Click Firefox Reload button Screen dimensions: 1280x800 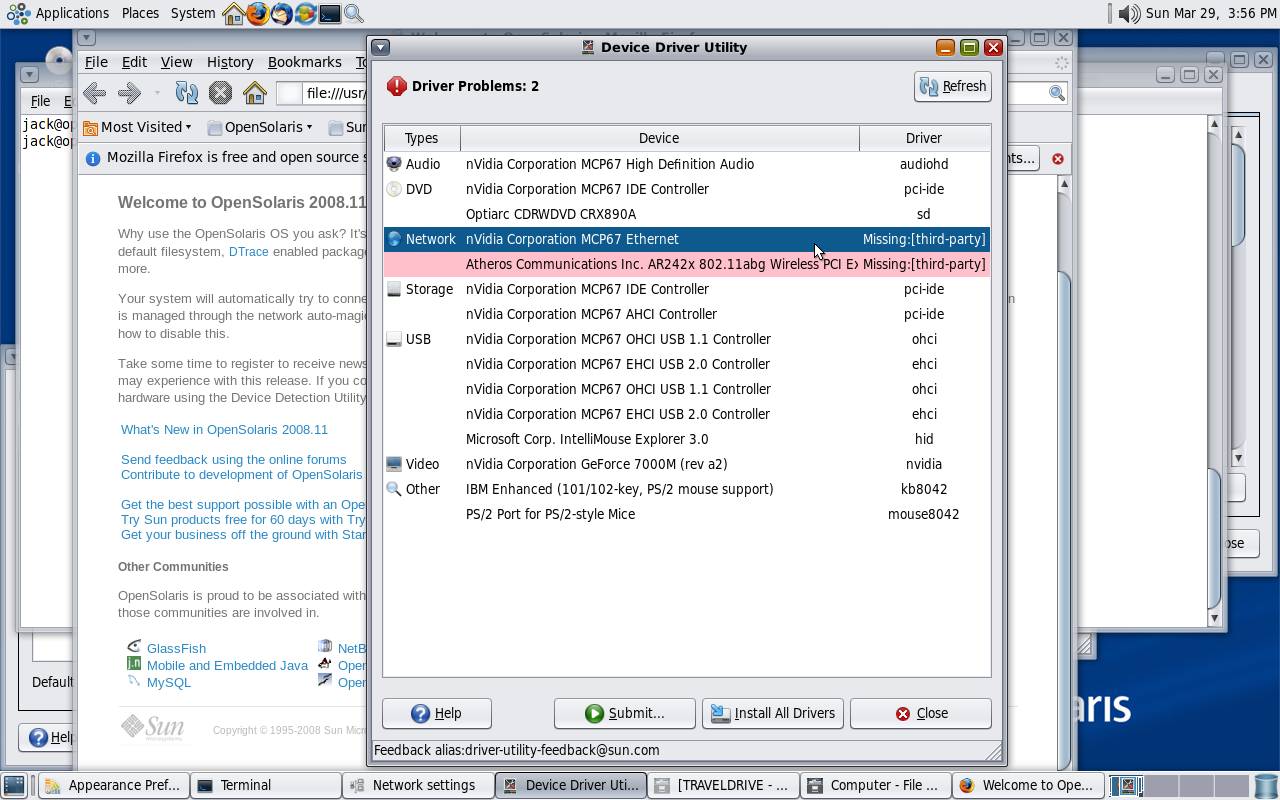[187, 93]
